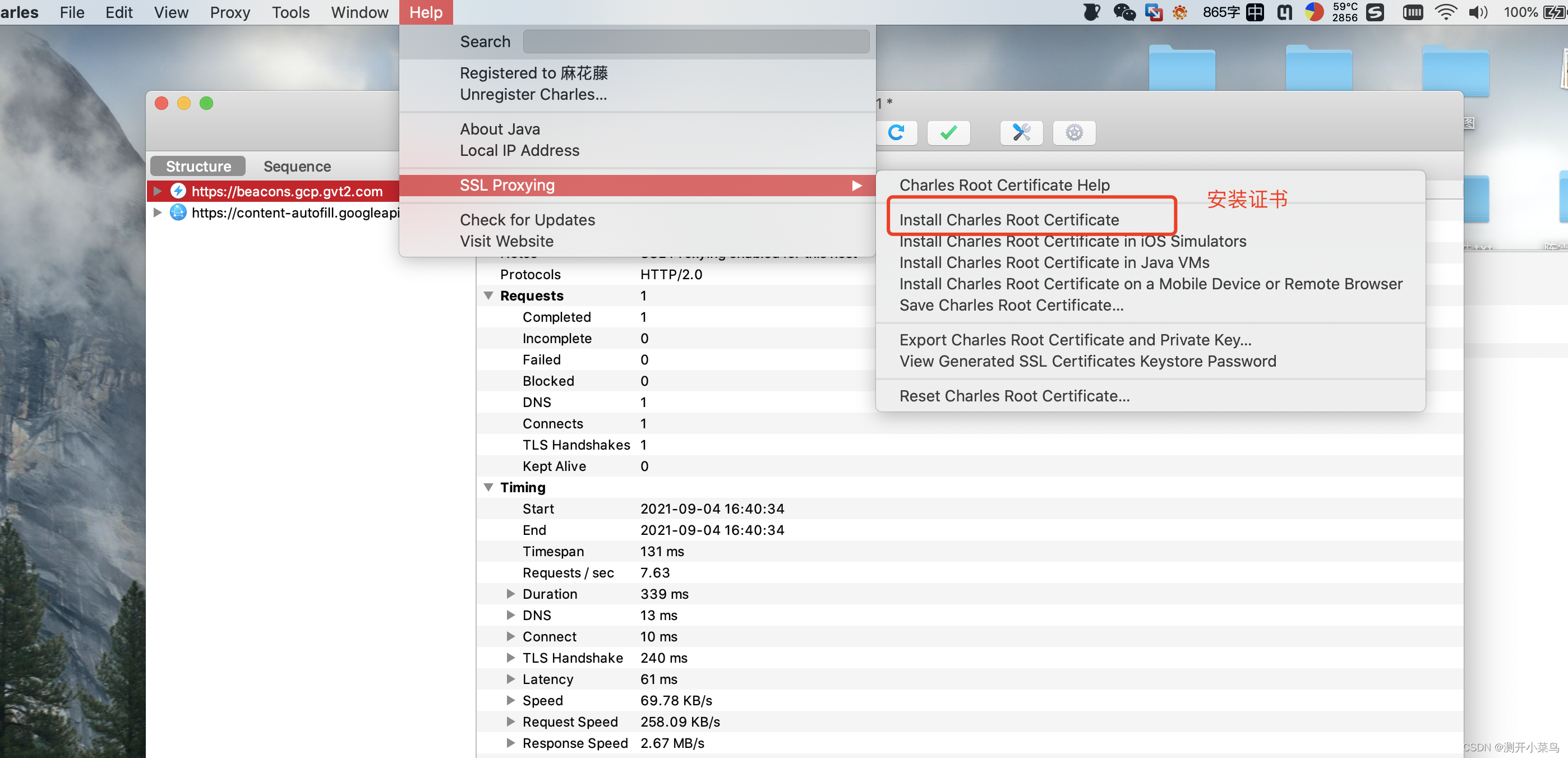Click the Help menu search field
Viewport: 1568px width, 758px height.
click(696, 42)
